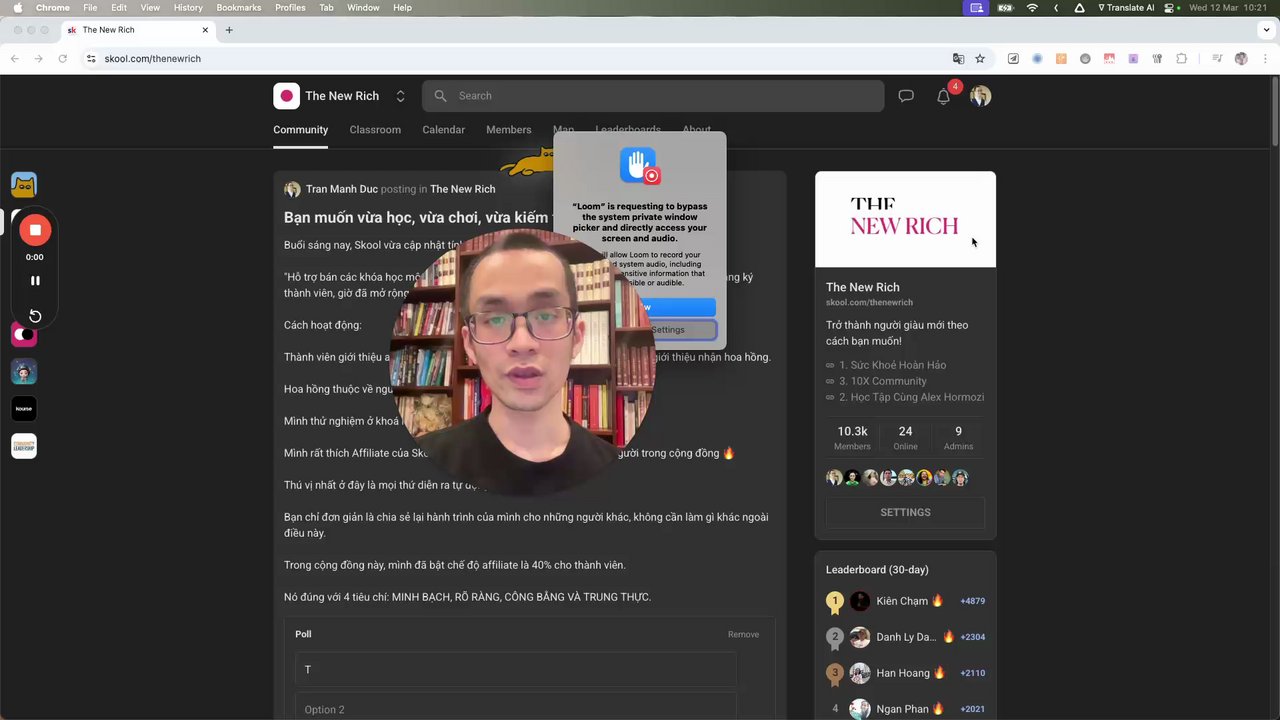The image size is (1280, 720).
Task: Open the yellow cat community icon
Action: [x=24, y=185]
